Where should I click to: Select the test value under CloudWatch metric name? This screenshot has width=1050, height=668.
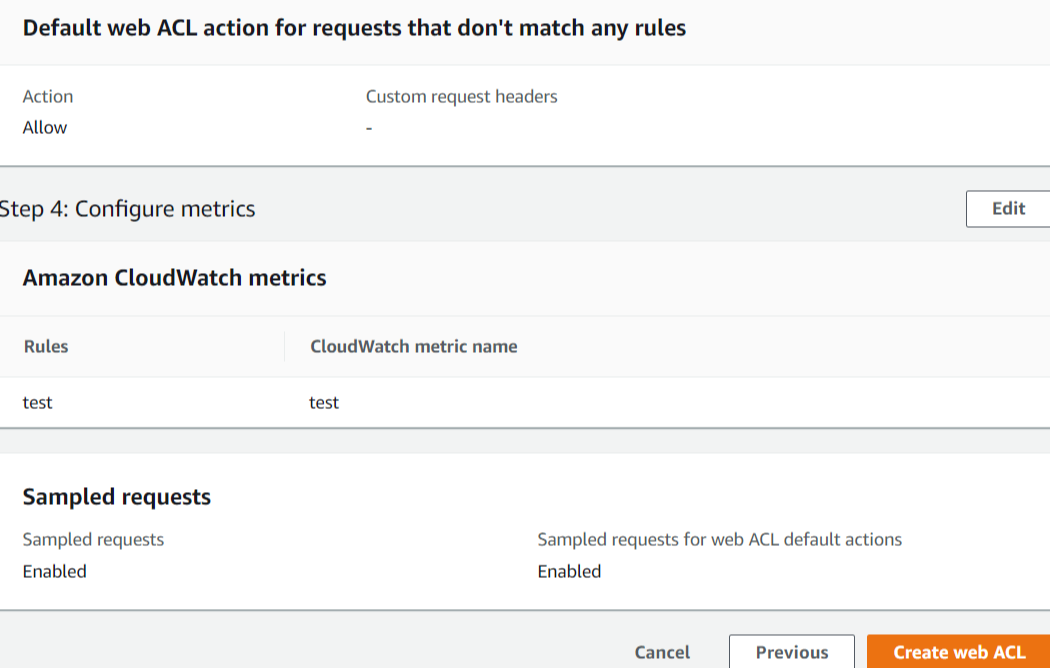coord(324,403)
